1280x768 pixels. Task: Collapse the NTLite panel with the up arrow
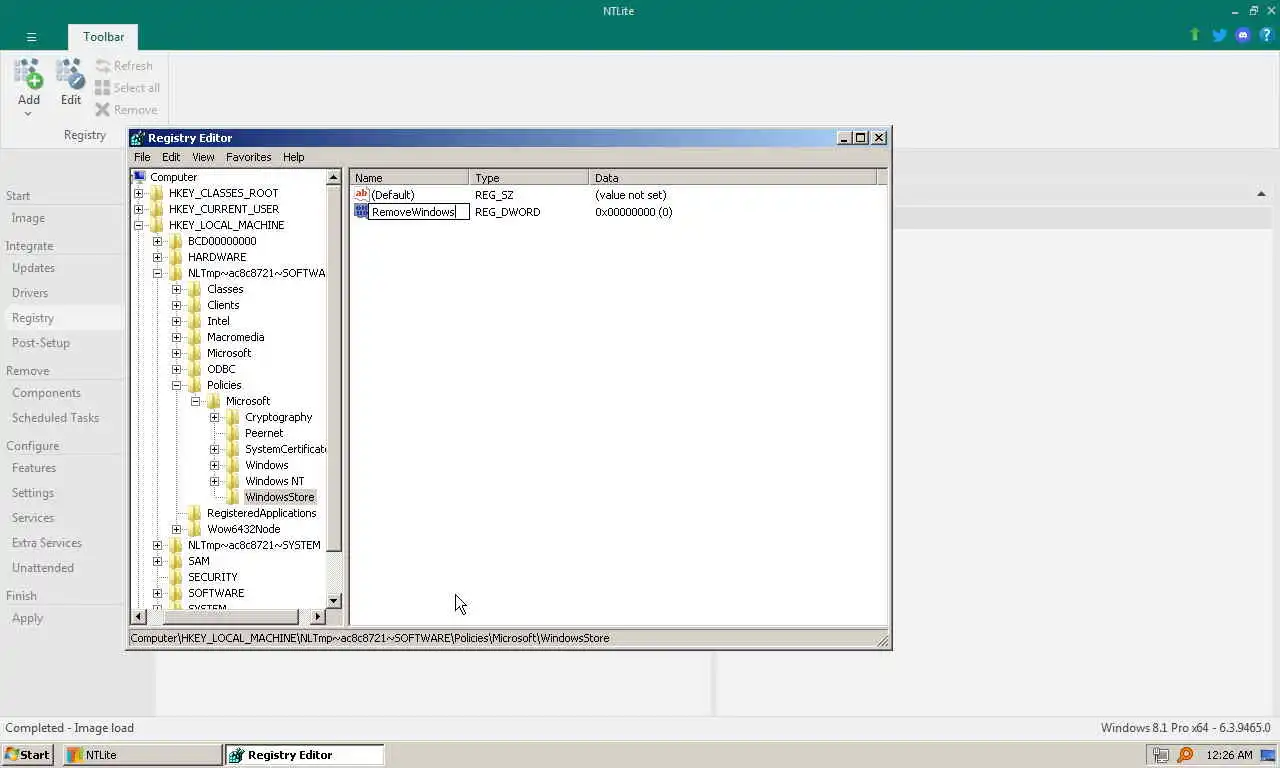(x=1261, y=194)
